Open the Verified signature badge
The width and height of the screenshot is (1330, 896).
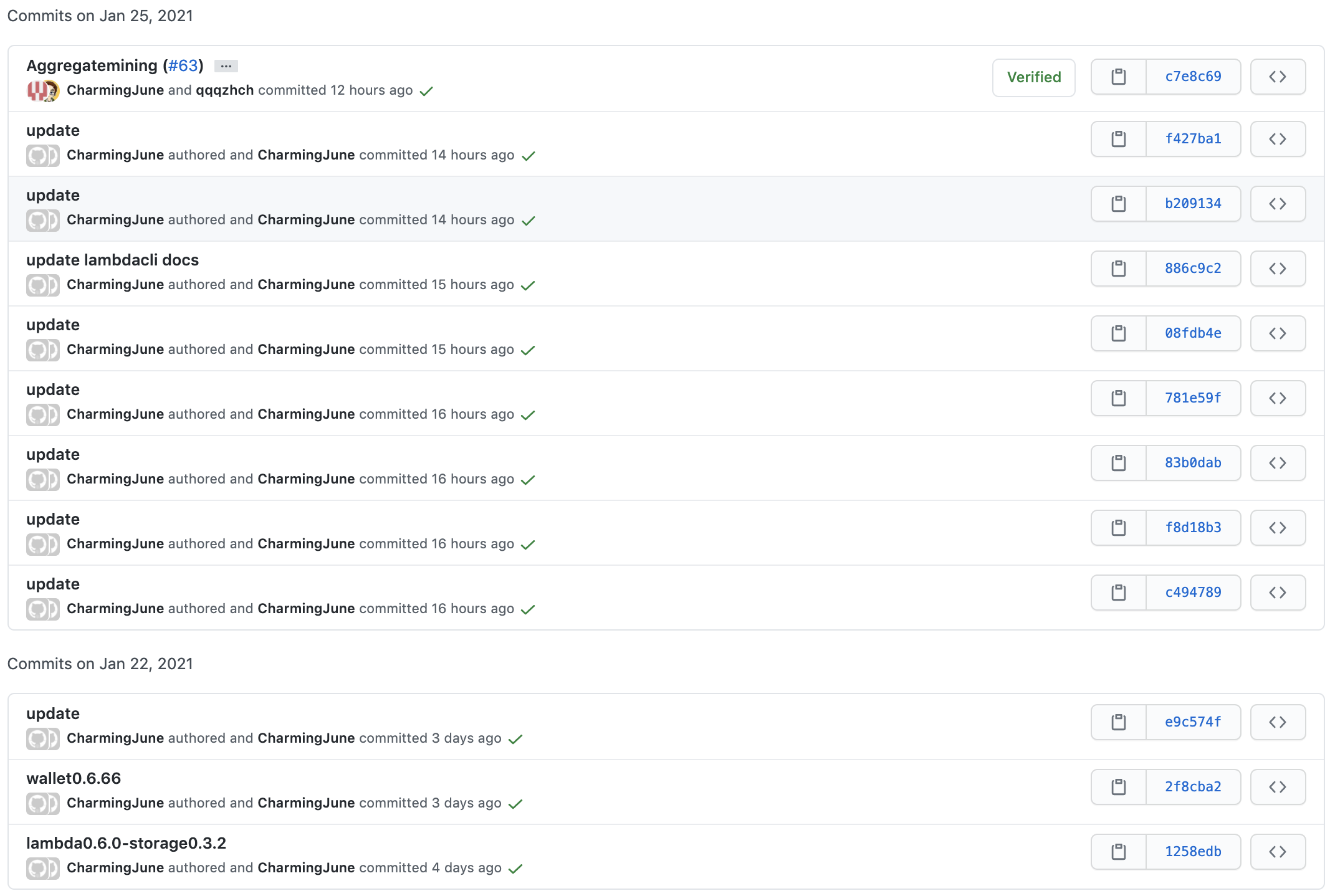pyautogui.click(x=1033, y=77)
